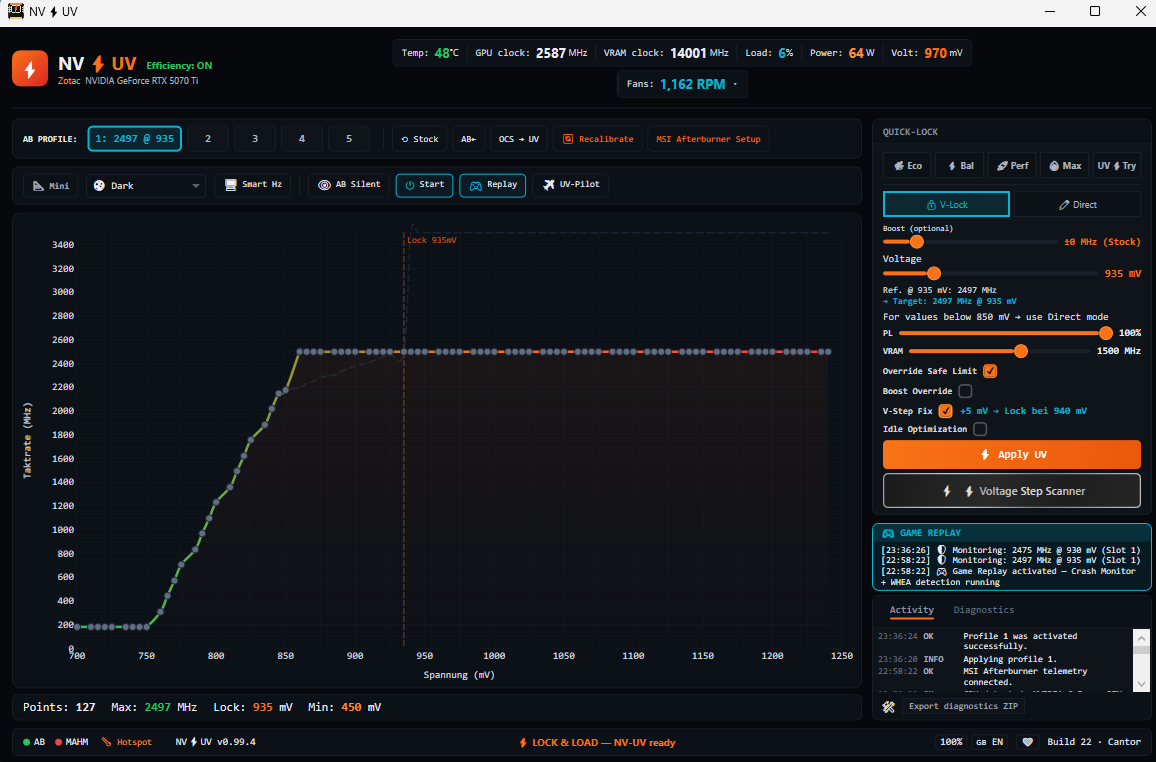Restore the Stock profile
This screenshot has width=1156, height=762.
[x=419, y=139]
